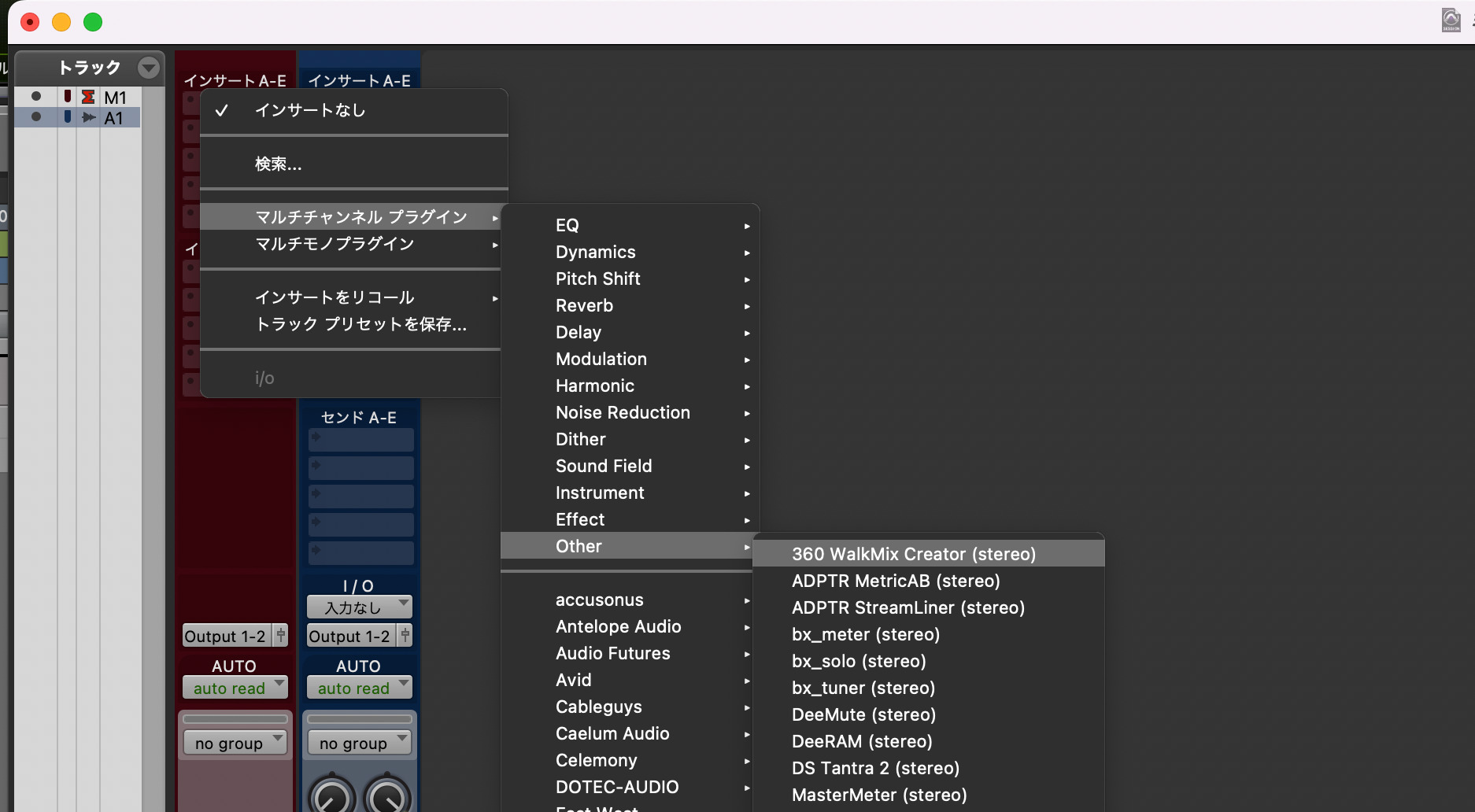Screen dimensions: 1475x812
Task: Click the 検索... search entry
Action: tap(278, 164)
